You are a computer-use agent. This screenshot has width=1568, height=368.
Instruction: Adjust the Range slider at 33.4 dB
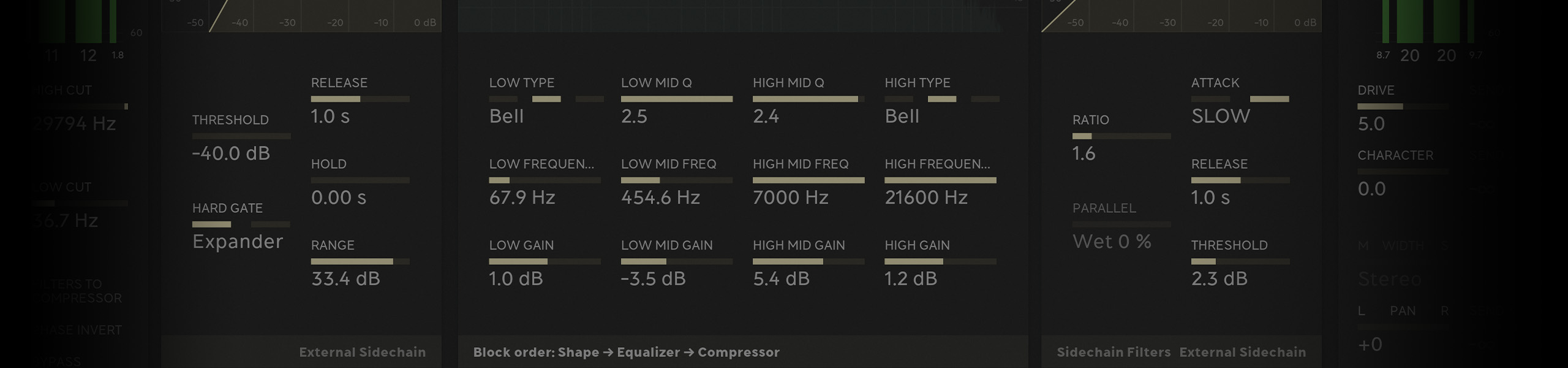pyautogui.click(x=360, y=262)
